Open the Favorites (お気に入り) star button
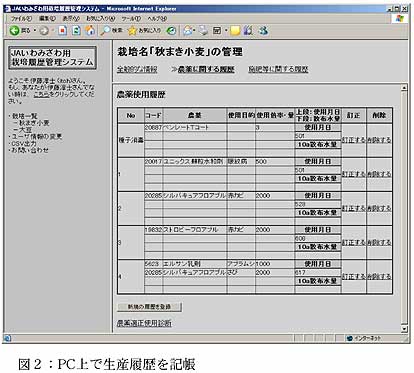Viewport: 414px width, 373px height. point(145,31)
